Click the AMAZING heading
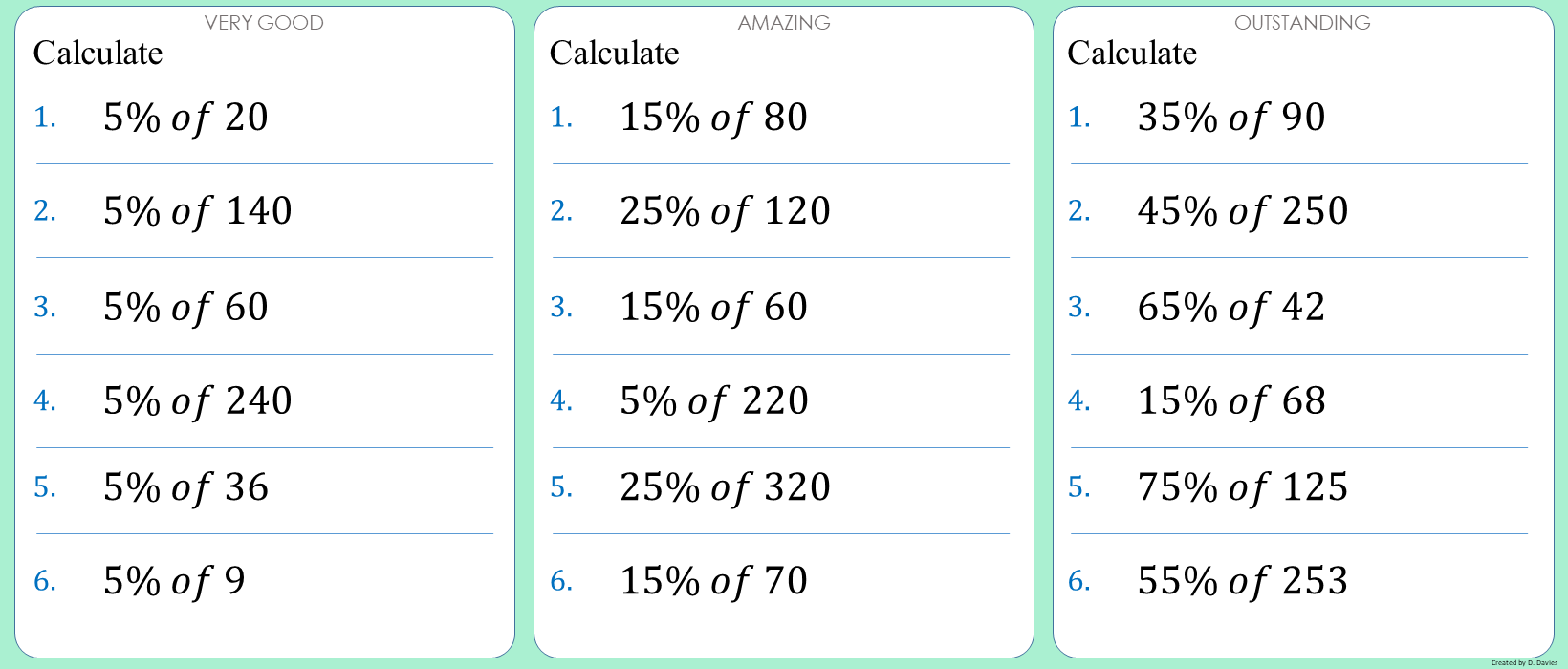Screen dimensions: 1568x669 click(x=784, y=23)
